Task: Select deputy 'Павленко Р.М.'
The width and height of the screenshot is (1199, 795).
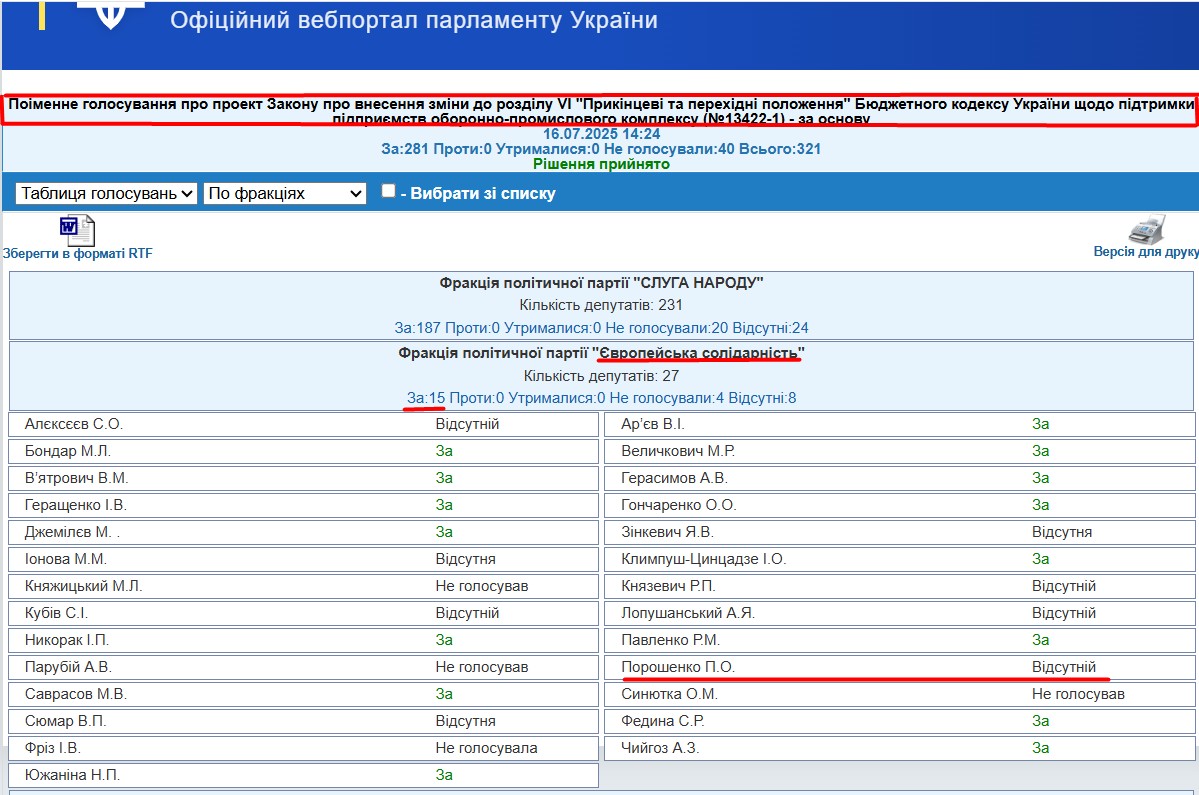Action: point(671,641)
